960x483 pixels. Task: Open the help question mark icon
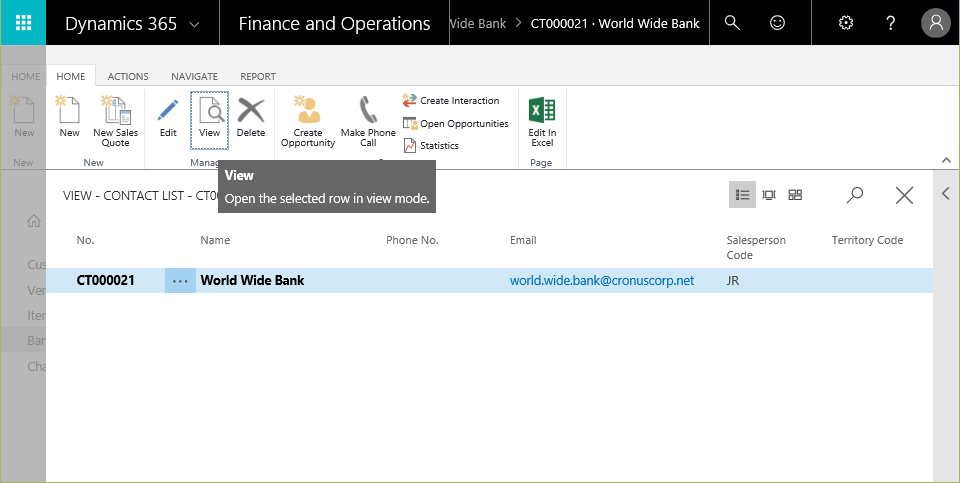pos(891,23)
